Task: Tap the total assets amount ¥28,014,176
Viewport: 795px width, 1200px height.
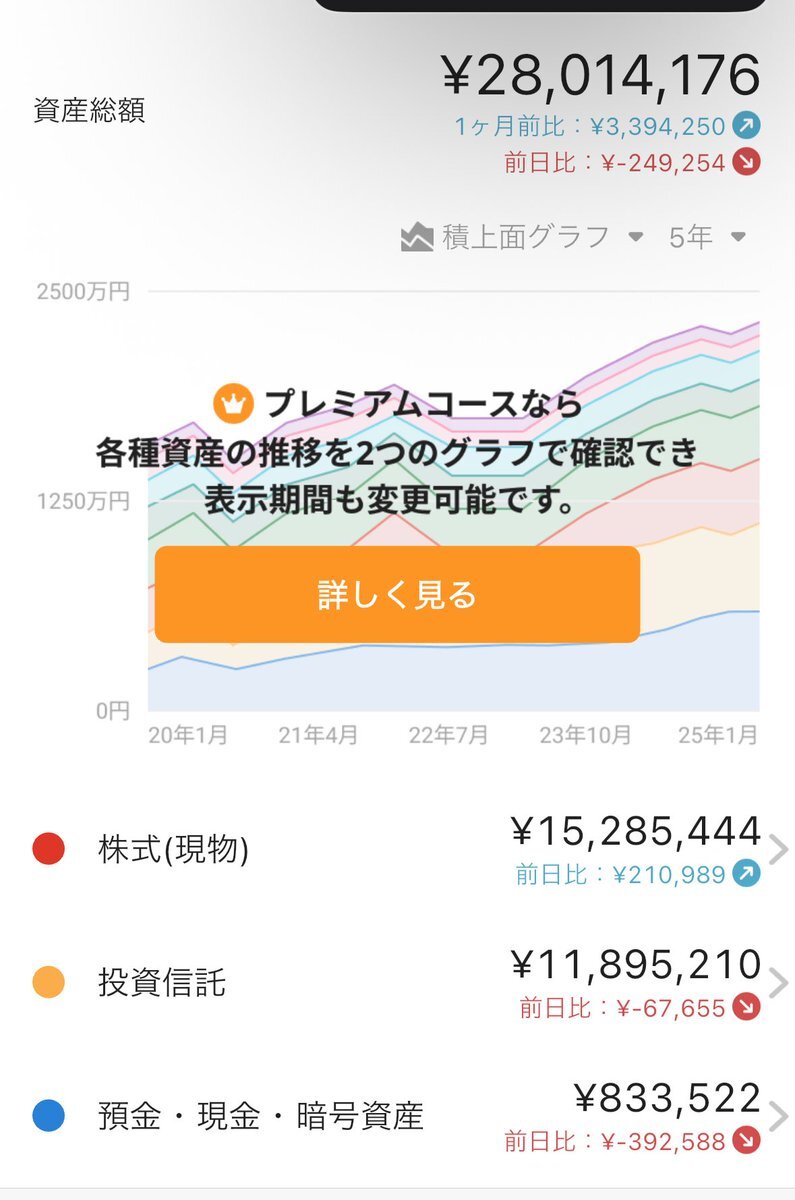Action: [x=600, y=77]
